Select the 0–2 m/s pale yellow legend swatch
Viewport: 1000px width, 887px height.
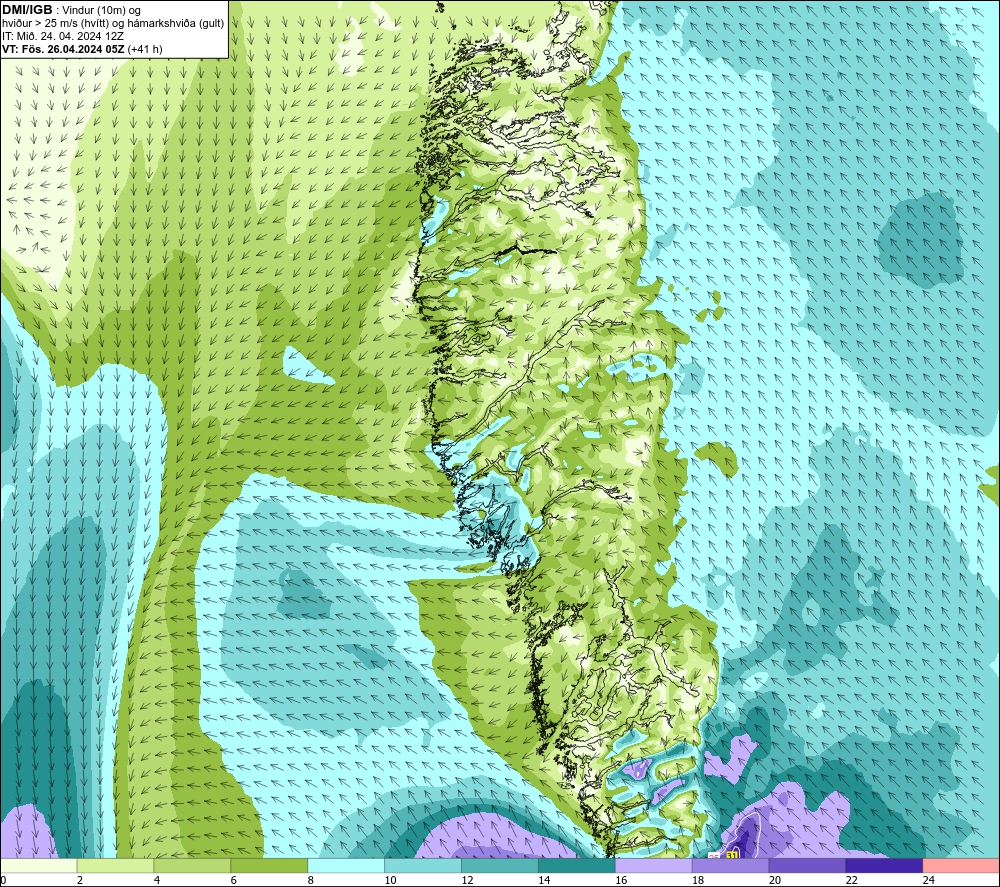pyautogui.click(x=38, y=866)
